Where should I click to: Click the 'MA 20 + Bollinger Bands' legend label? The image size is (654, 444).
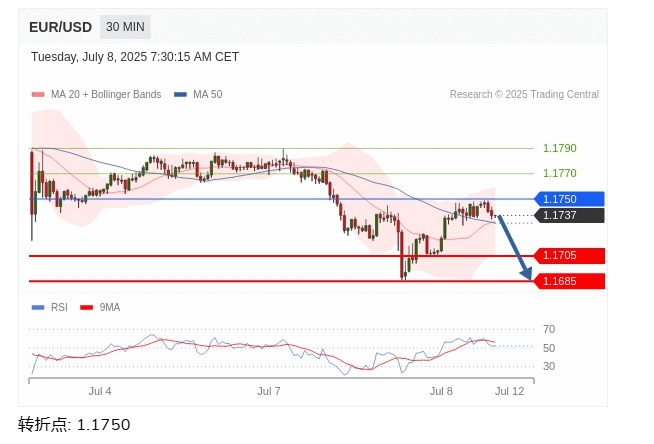[106, 94]
